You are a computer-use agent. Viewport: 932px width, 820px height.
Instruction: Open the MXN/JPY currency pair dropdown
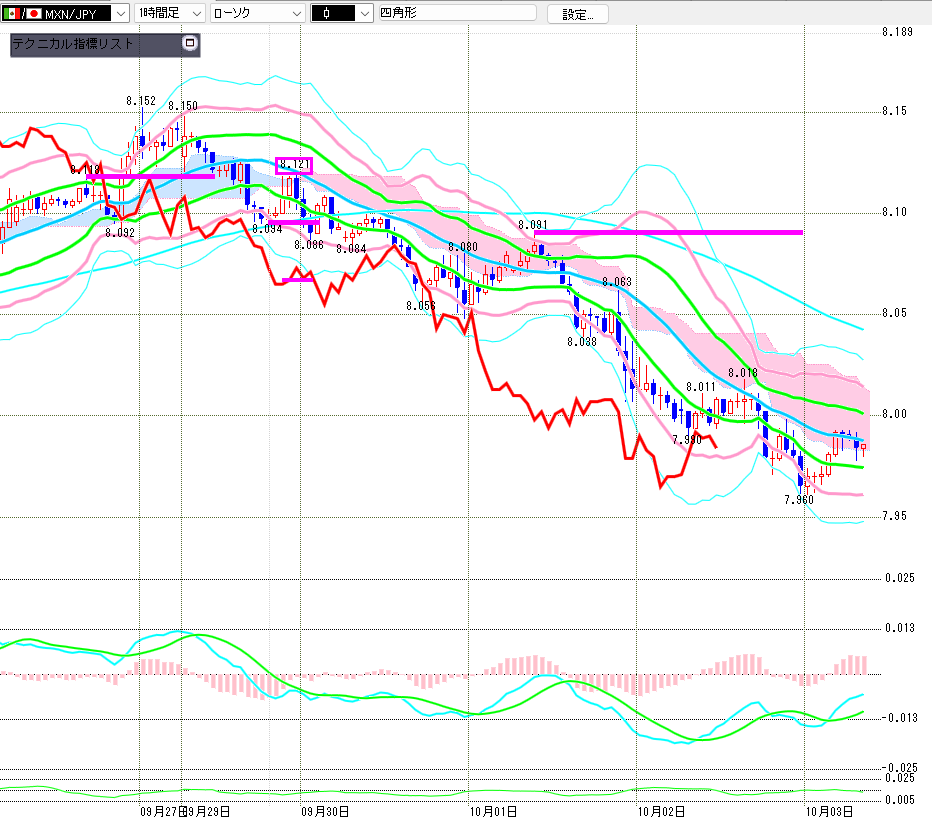[x=117, y=14]
